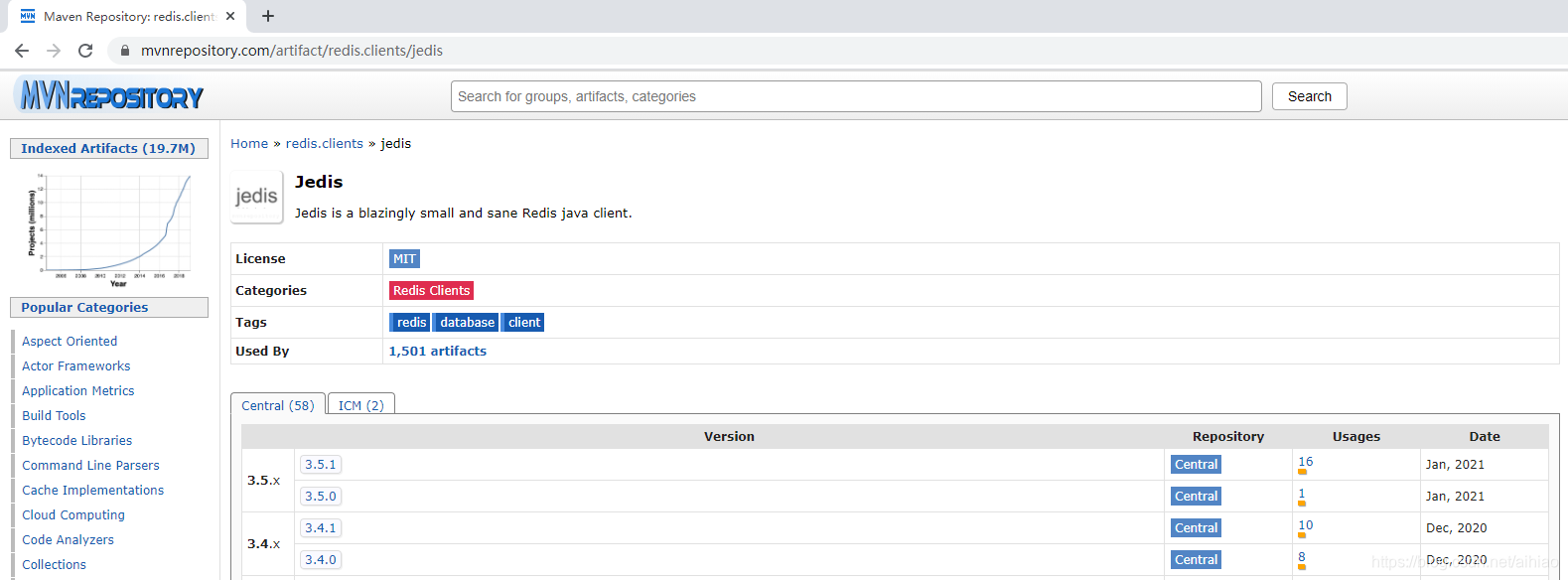1568x580 pixels.
Task: Click the 3.4.x version group label
Action: click(x=263, y=544)
